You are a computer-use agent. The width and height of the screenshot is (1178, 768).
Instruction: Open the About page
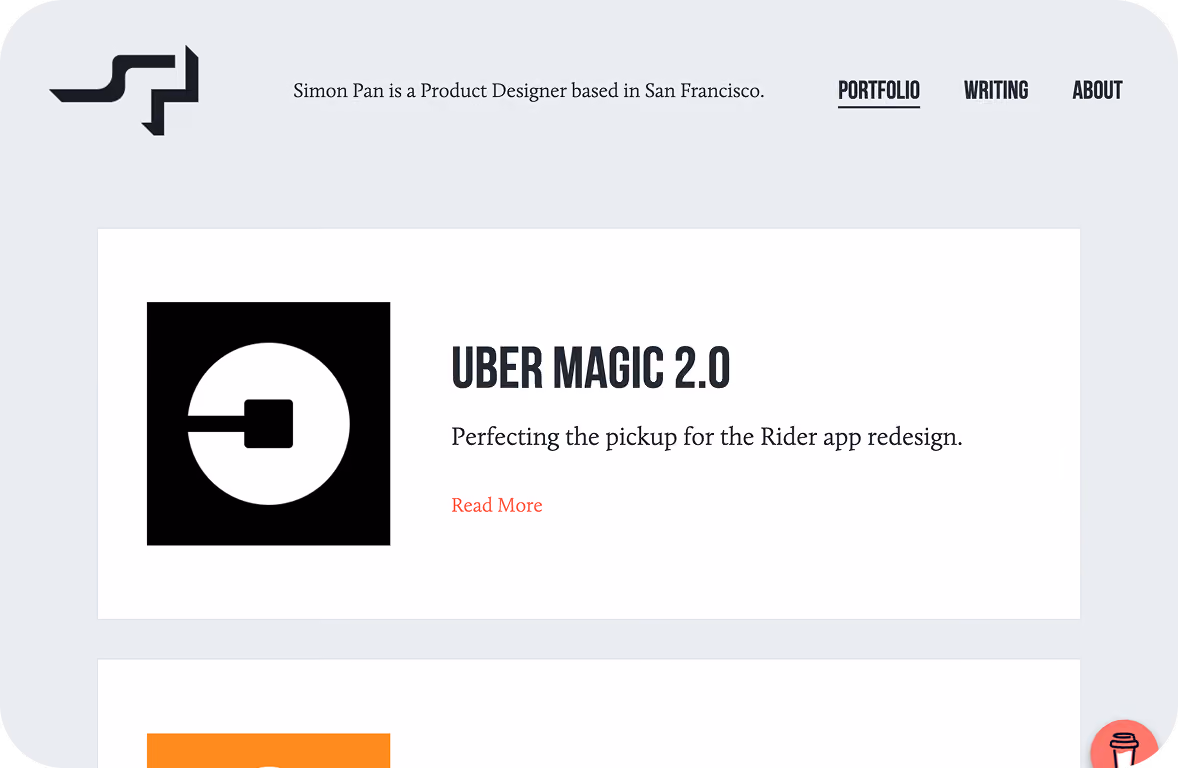[1097, 91]
